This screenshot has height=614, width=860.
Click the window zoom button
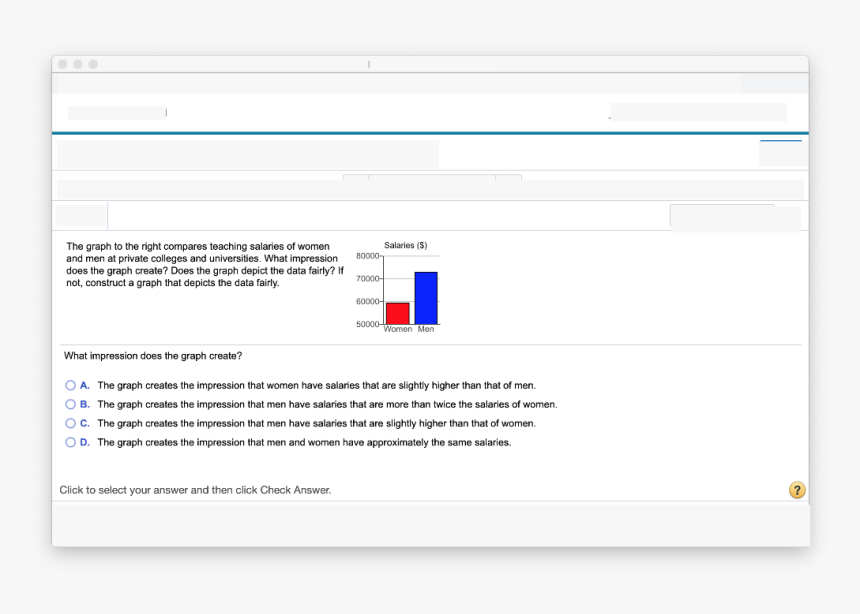pyautogui.click(x=93, y=64)
